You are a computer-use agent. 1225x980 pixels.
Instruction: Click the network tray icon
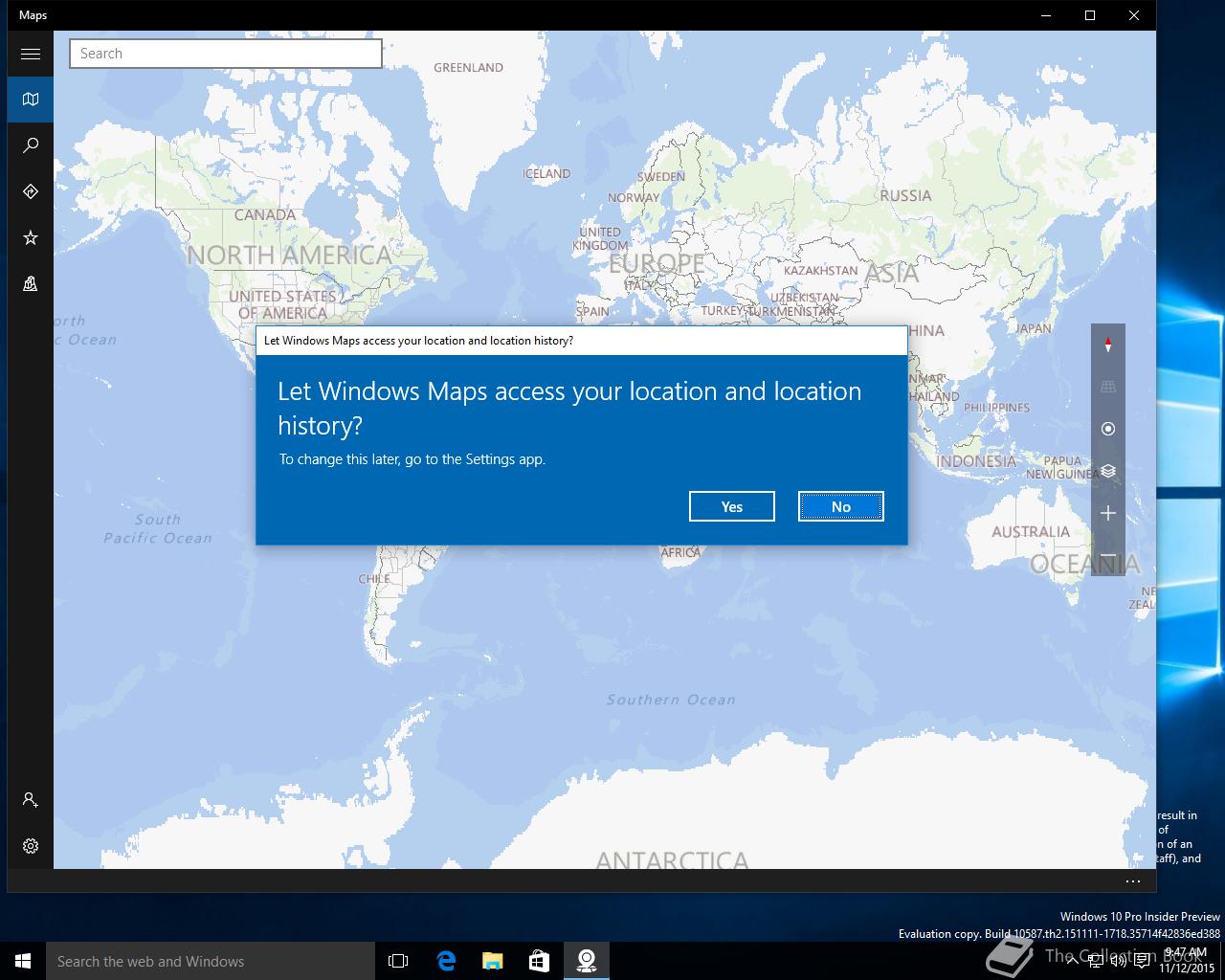(1095, 961)
